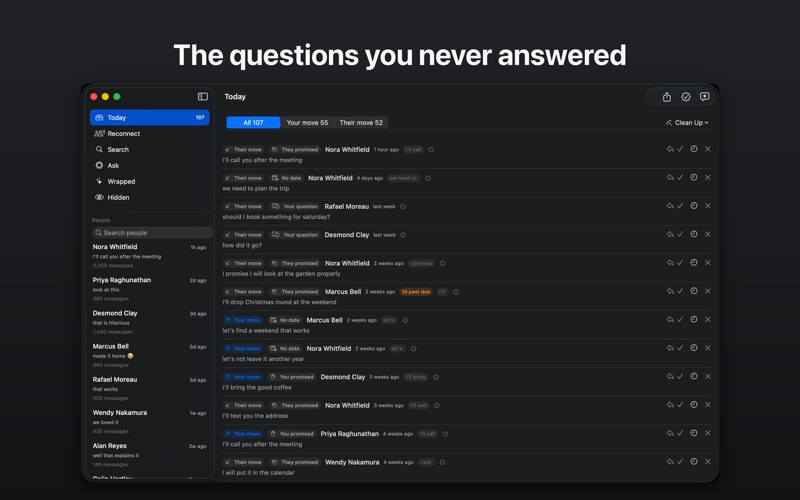Reply to Nora Whitfield's "I'll call you" item
This screenshot has height=500, width=800.
(670, 149)
